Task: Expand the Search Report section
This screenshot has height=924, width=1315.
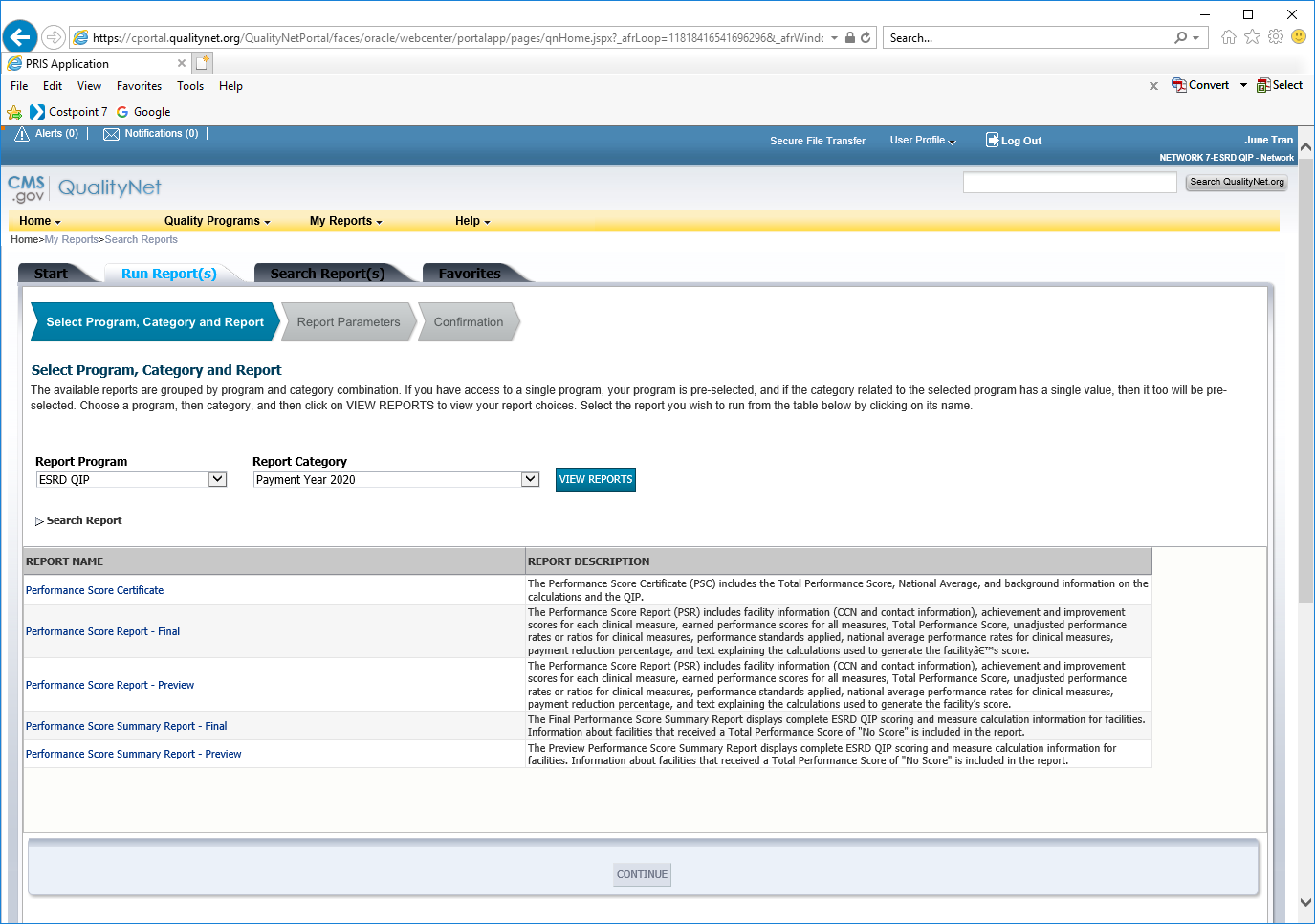Action: coord(39,521)
